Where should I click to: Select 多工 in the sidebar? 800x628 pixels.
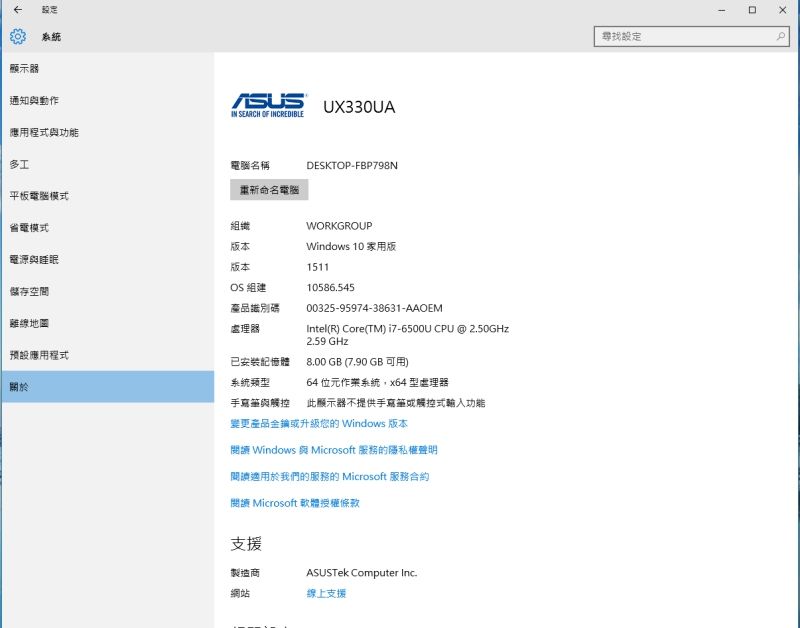tap(107, 164)
